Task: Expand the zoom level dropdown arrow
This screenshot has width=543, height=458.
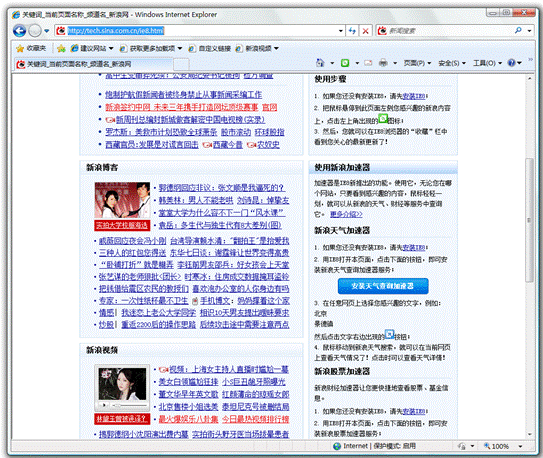Action: point(520,446)
